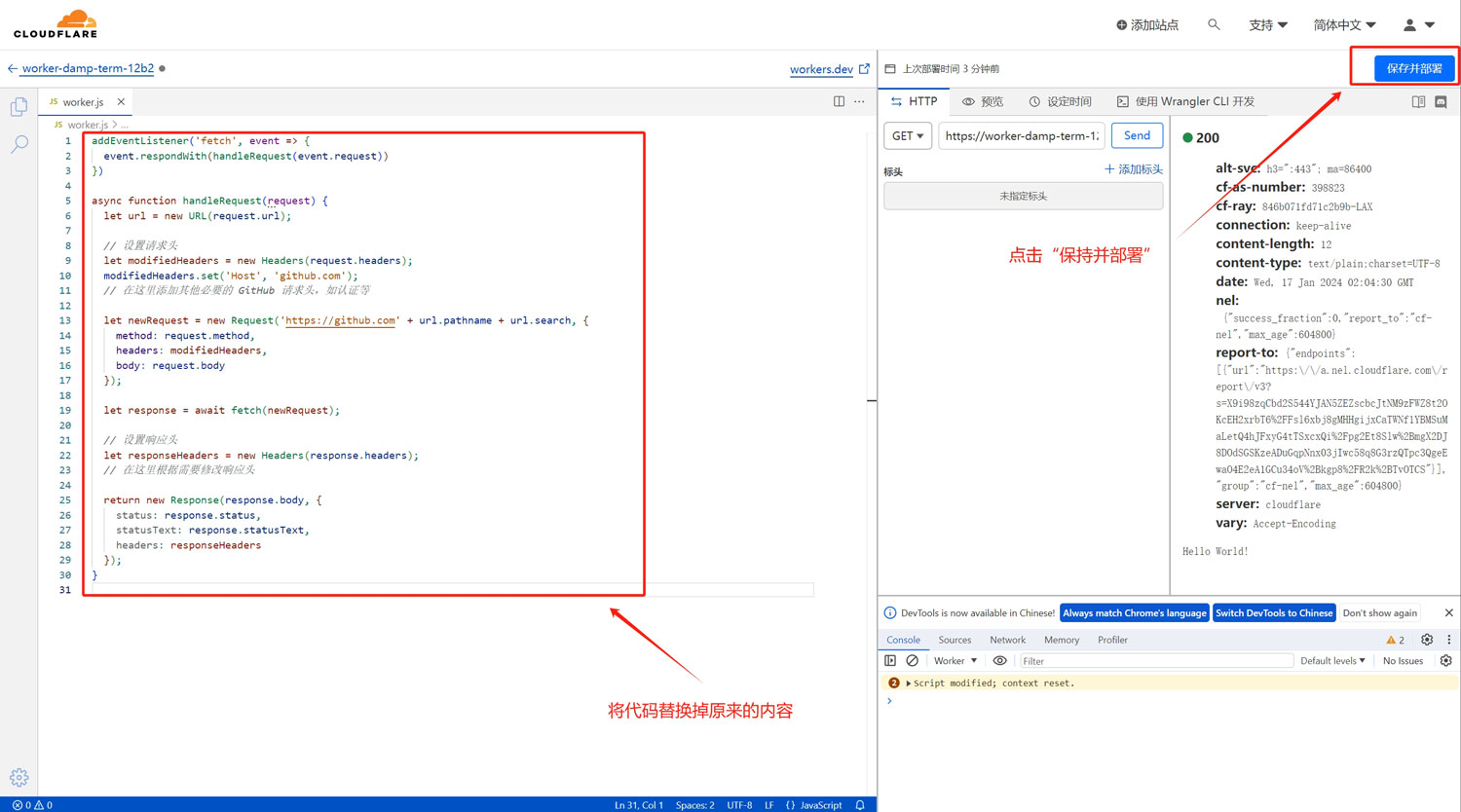Open the Worker context dropdown
The height and width of the screenshot is (812, 1461).
955,661
